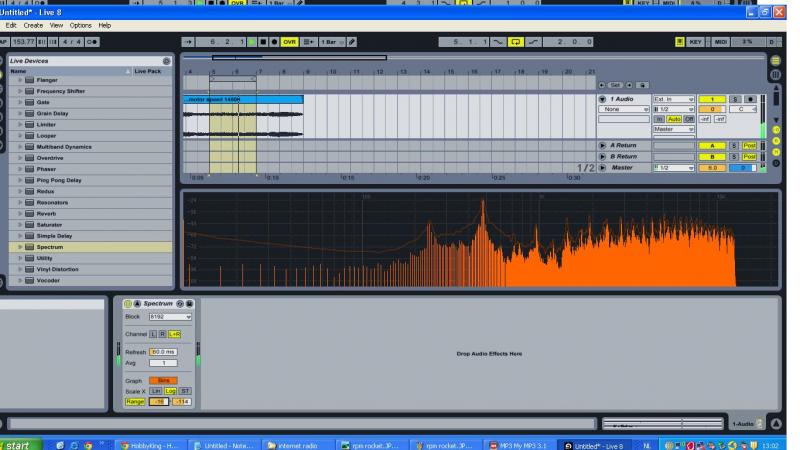
Task: Open the None clip chooser dropdown
Action: point(623,109)
